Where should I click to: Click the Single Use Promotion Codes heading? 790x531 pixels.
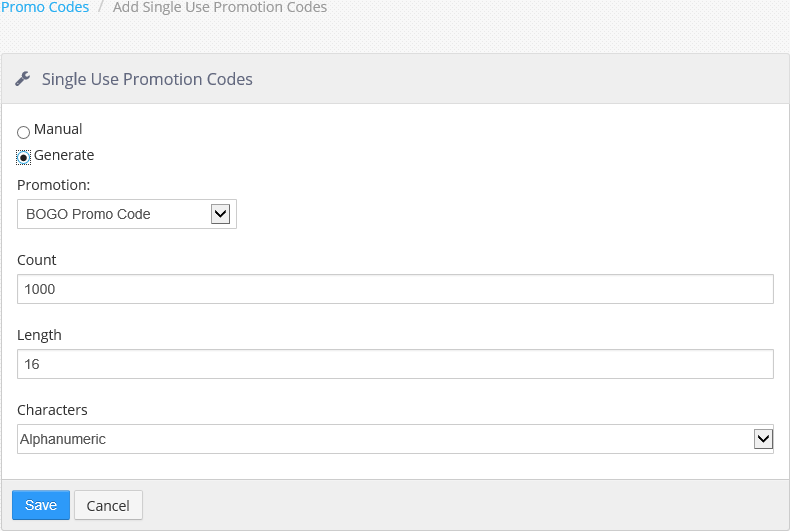point(147,79)
